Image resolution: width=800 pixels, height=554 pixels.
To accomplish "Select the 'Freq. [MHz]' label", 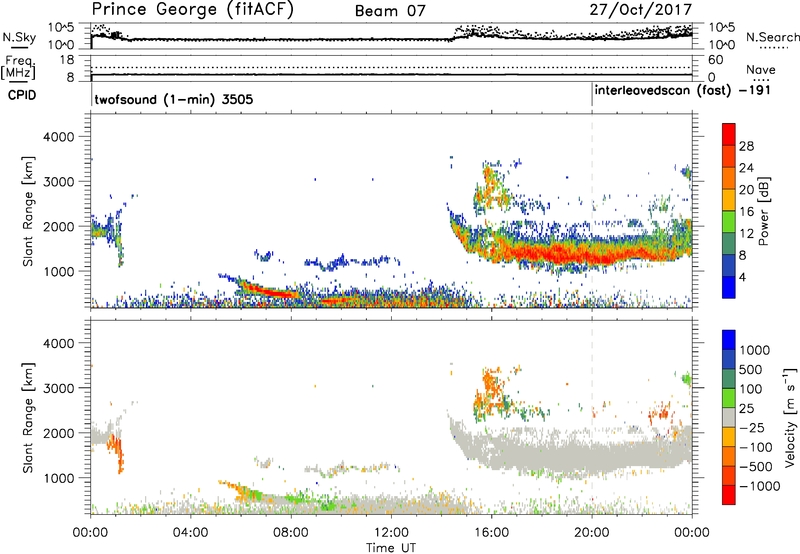I will click(19, 68).
